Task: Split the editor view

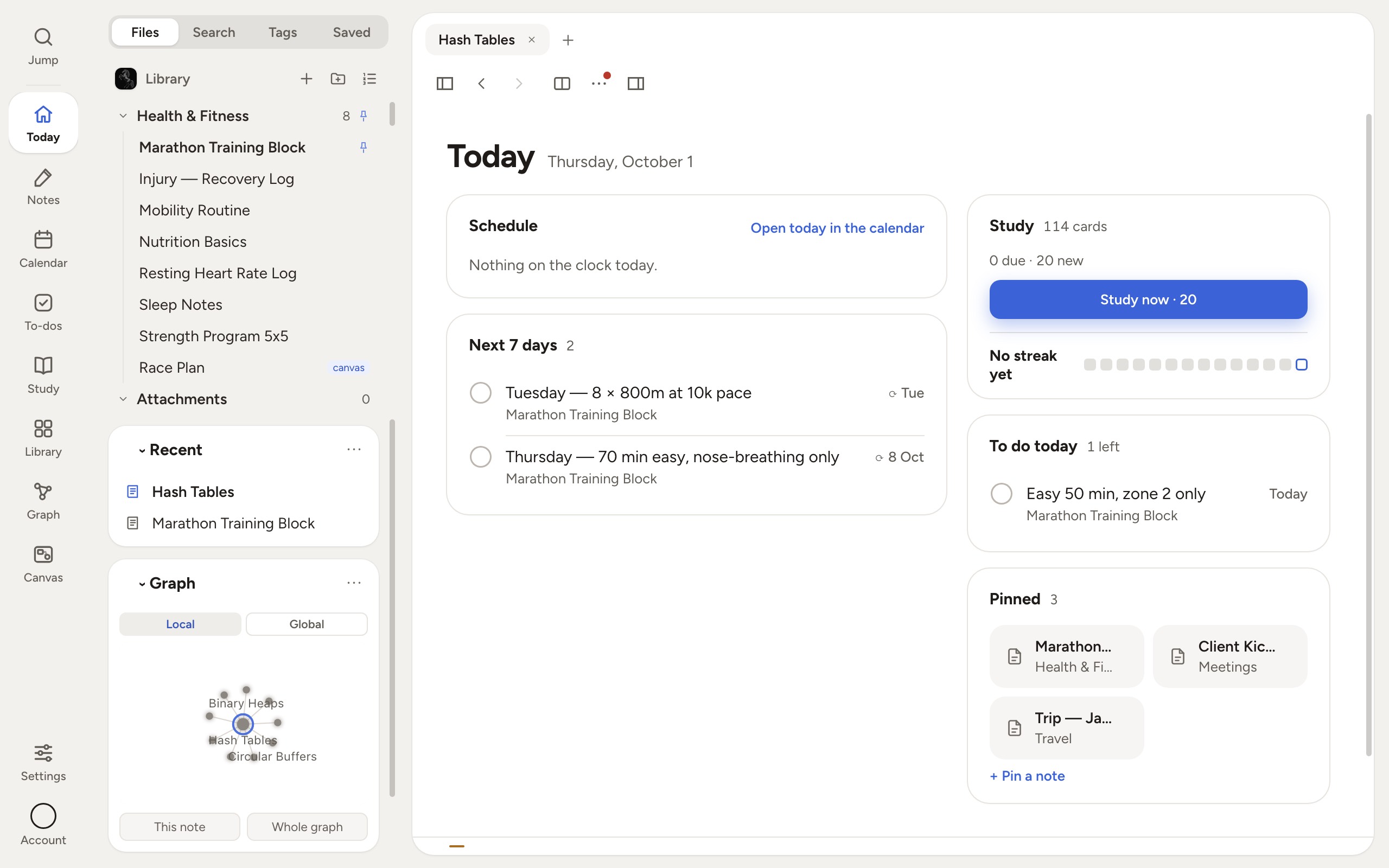Action: coord(562,84)
